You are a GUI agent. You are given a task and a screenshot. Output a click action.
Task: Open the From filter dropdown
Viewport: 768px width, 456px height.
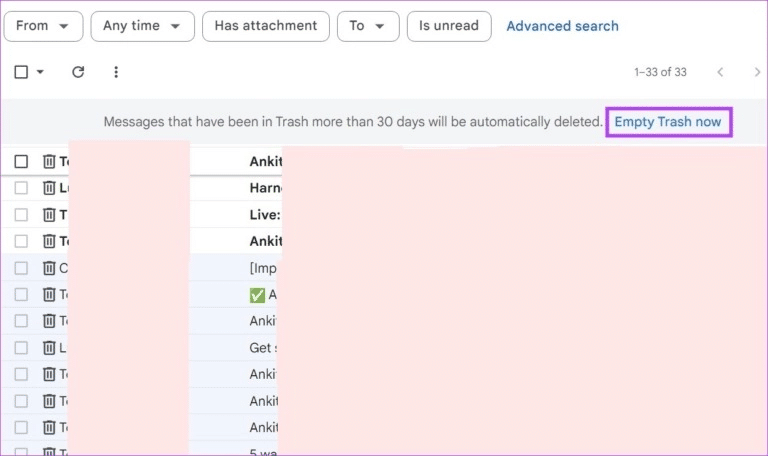(x=44, y=26)
